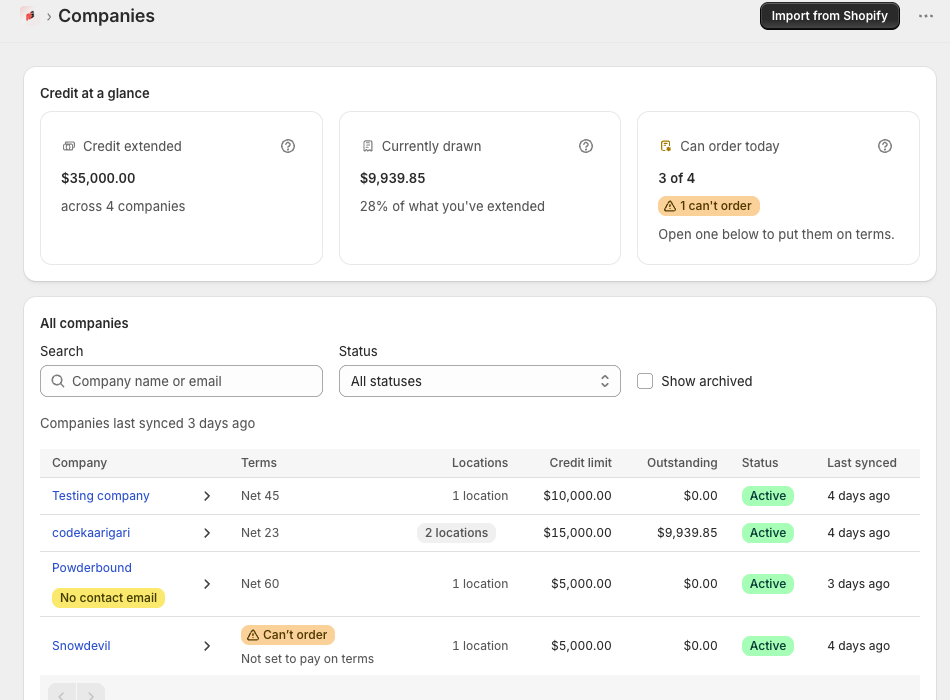Open help tooltip for Currently drawn
Screen dimensions: 950x700
(x=586, y=146)
